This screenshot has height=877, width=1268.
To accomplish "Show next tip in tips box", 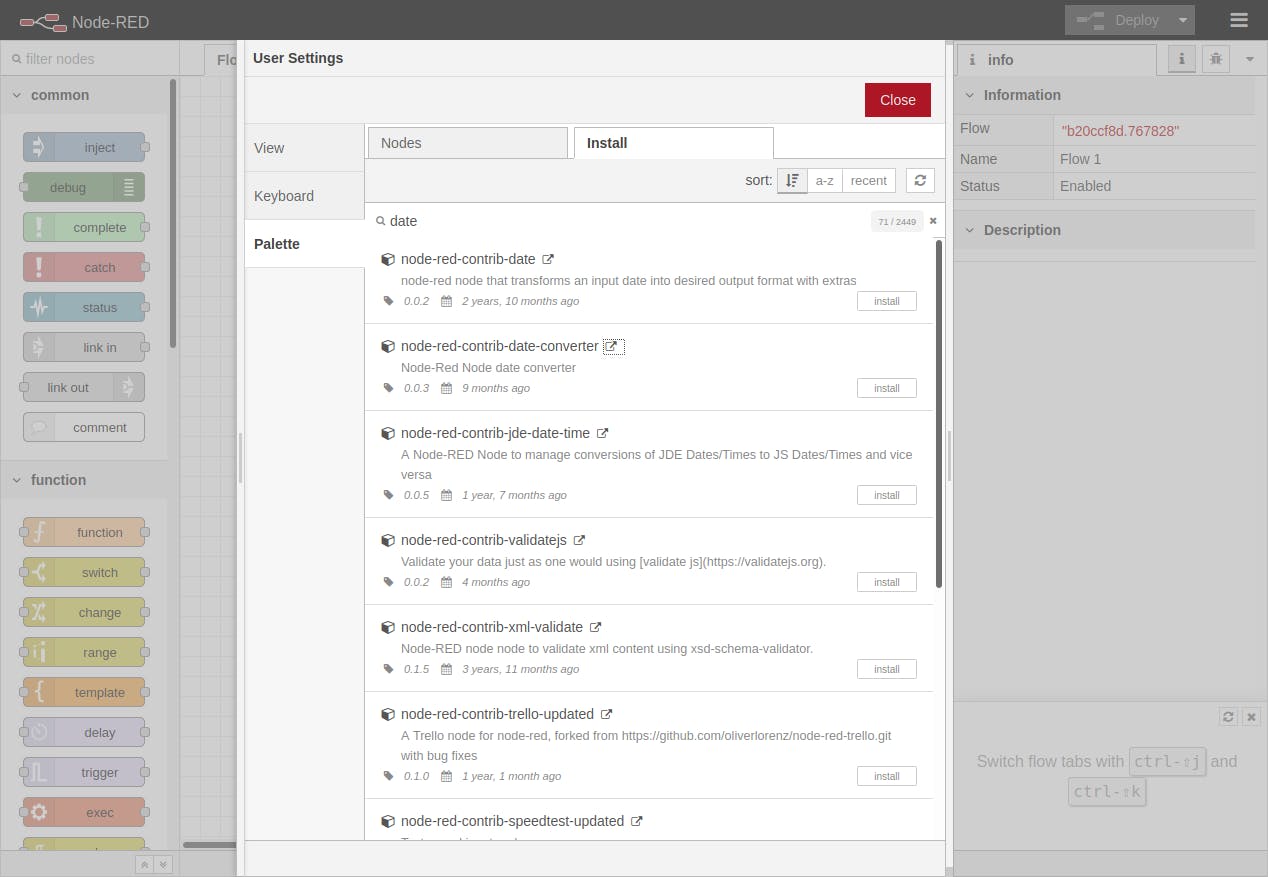I will click(1228, 717).
